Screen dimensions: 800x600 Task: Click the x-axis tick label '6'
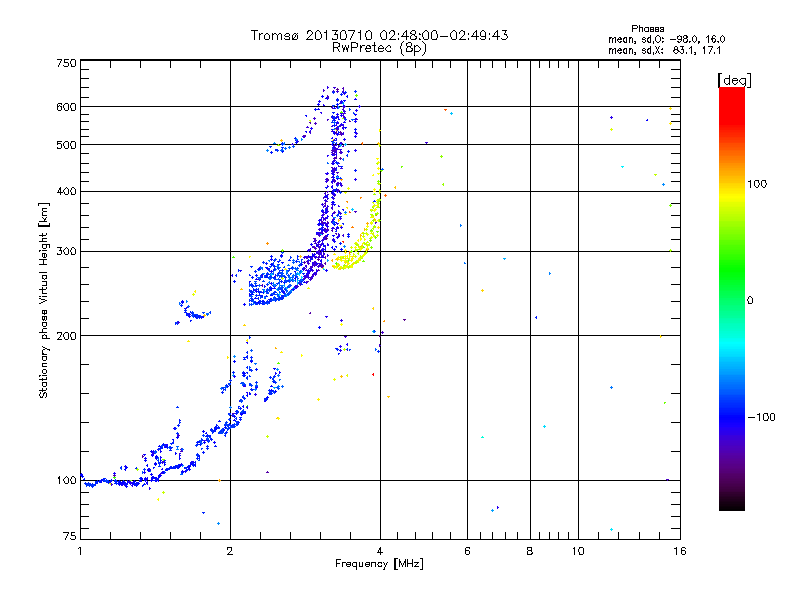coord(467,551)
